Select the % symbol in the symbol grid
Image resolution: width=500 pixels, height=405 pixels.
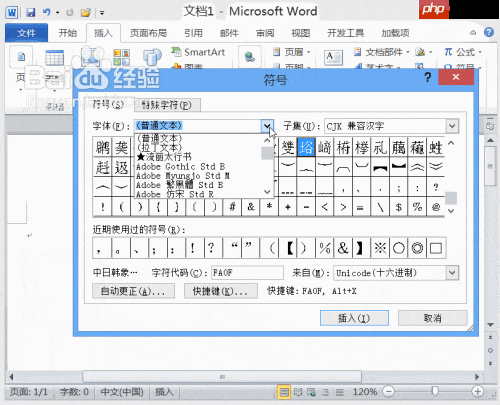pos(417,207)
